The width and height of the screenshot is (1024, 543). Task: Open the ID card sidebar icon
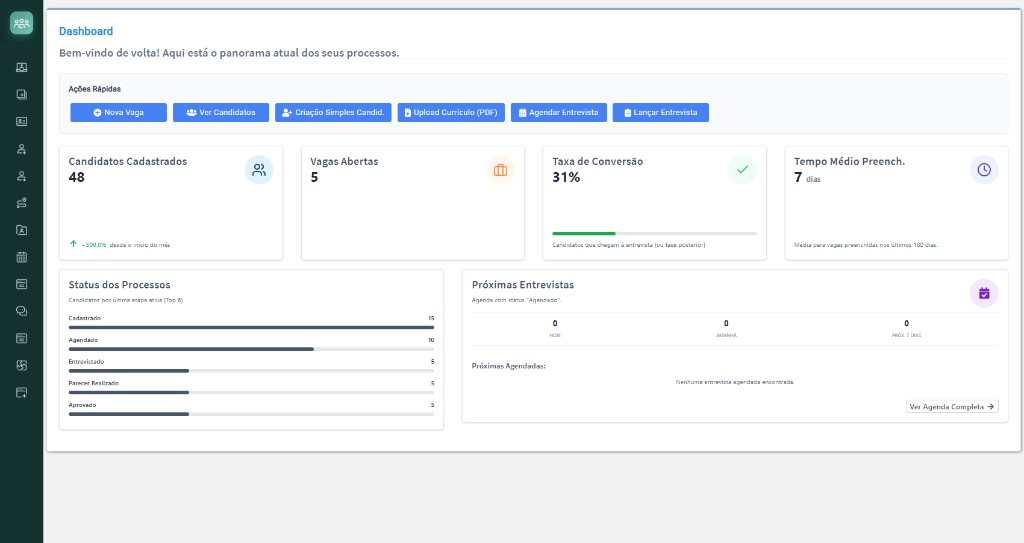coord(22,122)
